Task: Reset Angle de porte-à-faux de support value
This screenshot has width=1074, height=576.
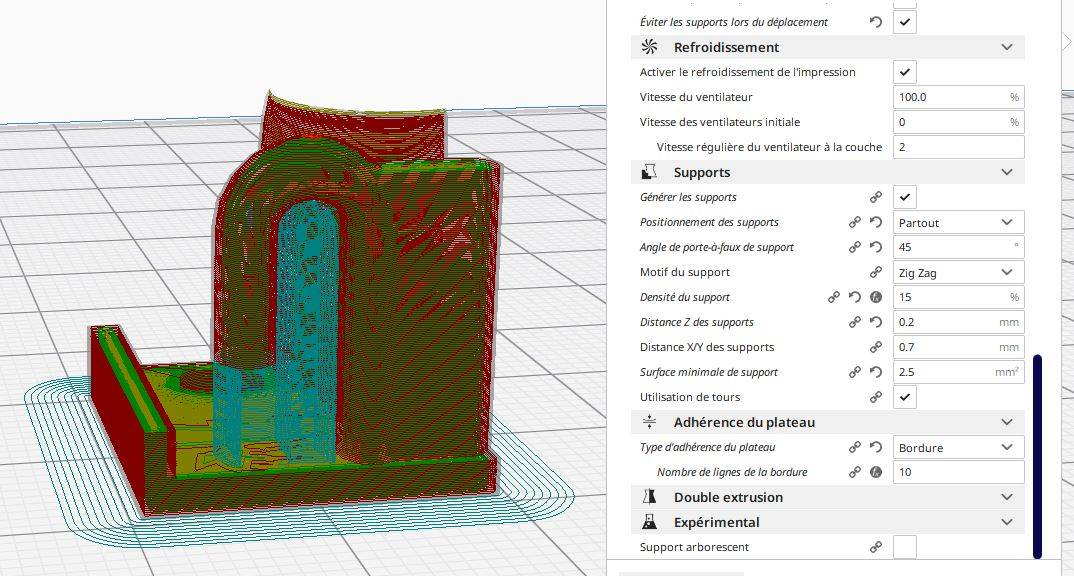Action: click(875, 247)
